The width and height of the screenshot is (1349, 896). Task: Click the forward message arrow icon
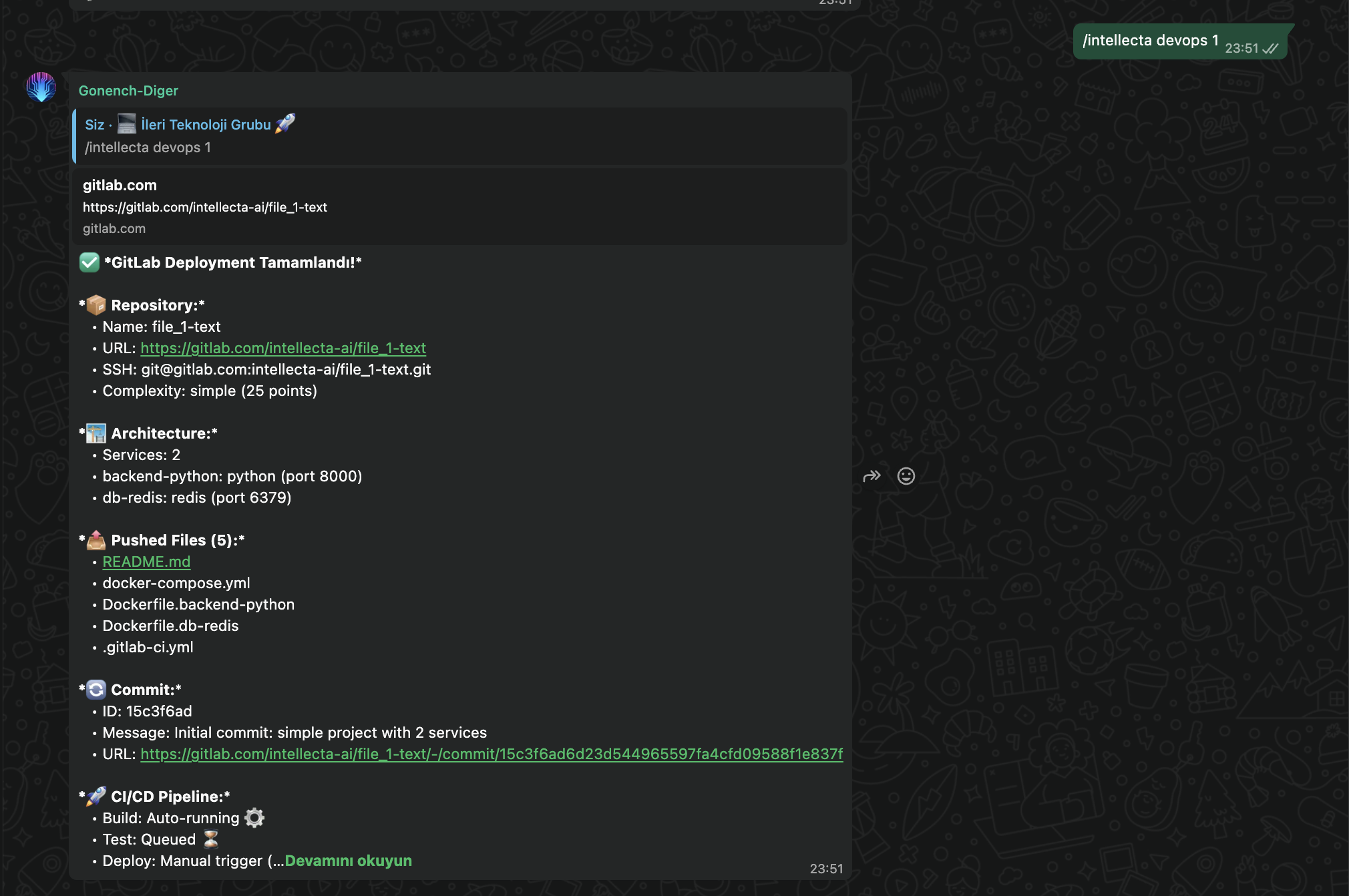point(872,476)
